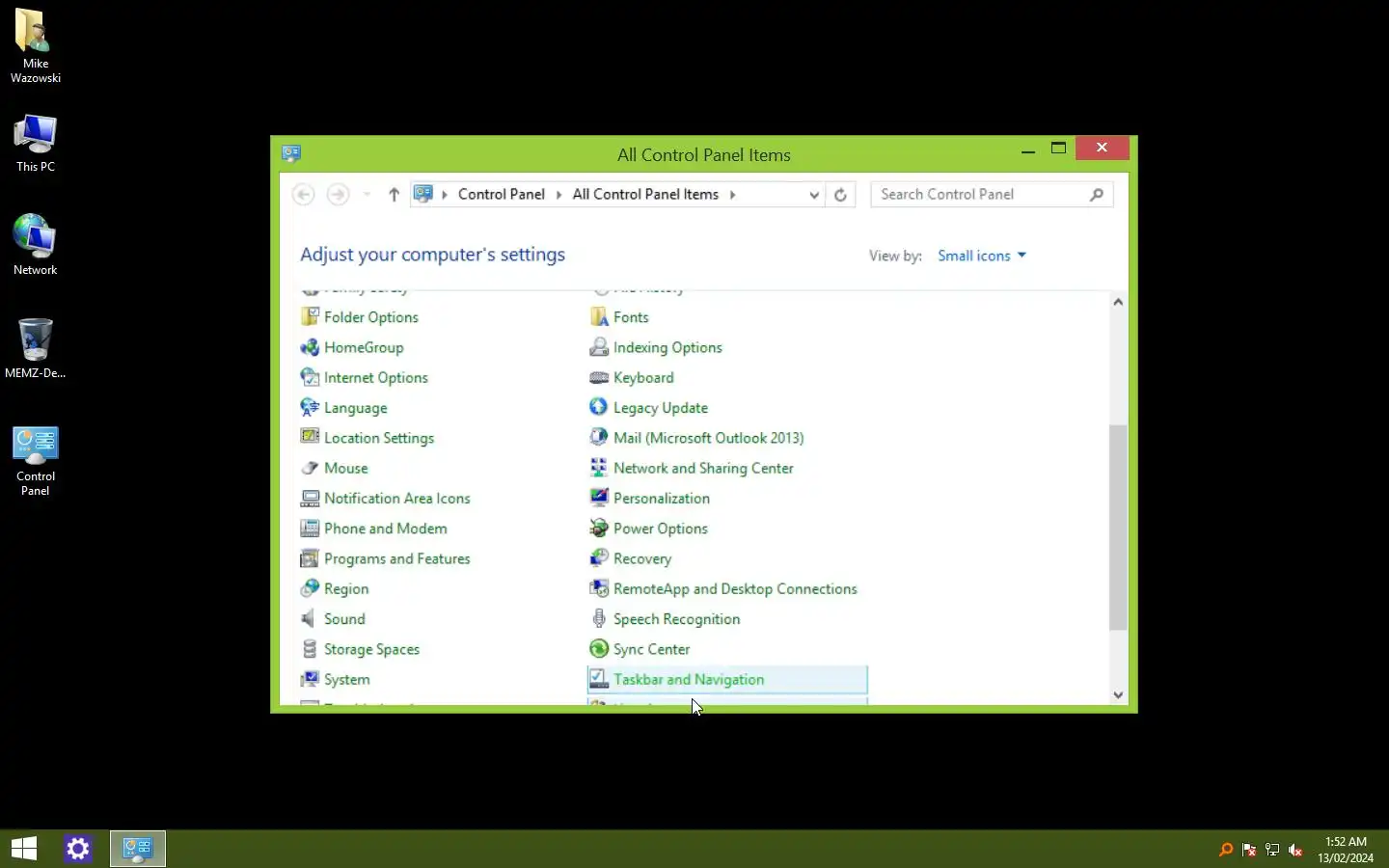Open Location Settings icon
1389x868 pixels.
click(310, 437)
